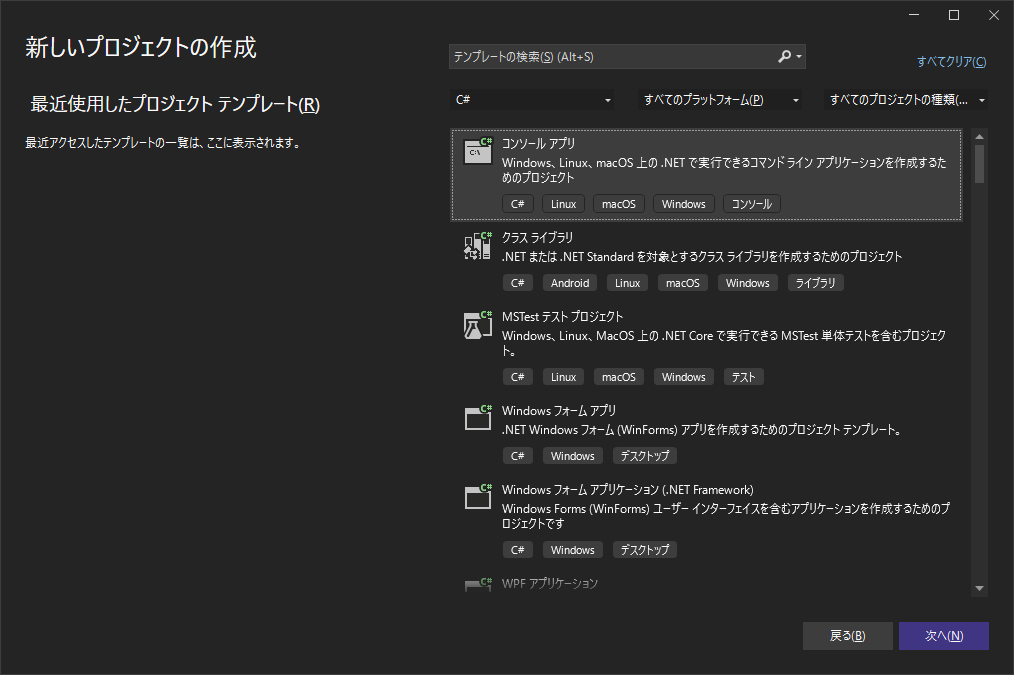Click the MSTest test project icon
The width and height of the screenshot is (1014, 675).
pyautogui.click(x=478, y=325)
